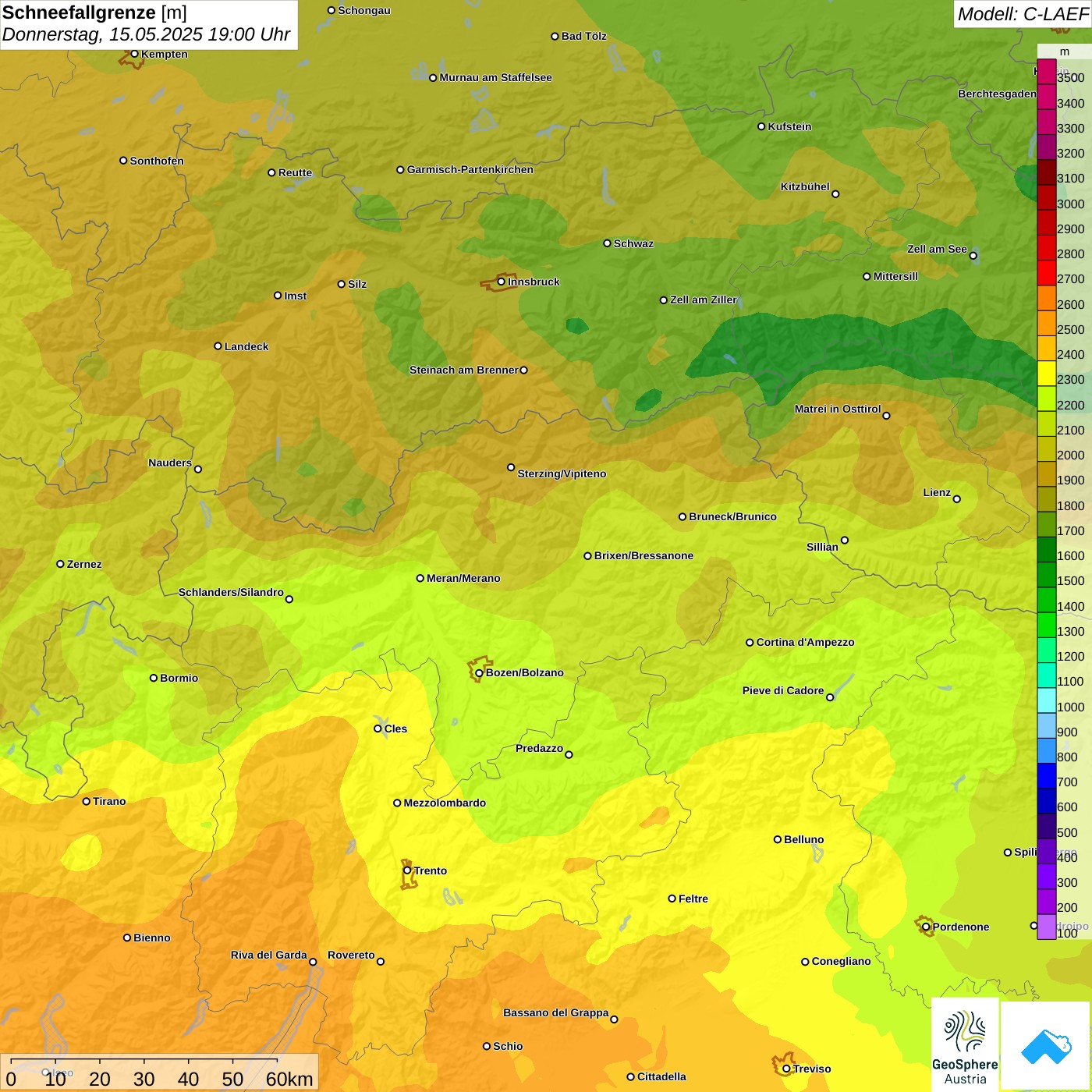Viewport: 1092px width, 1092px height.
Task: Click the GeoSphere Austria logo
Action: (965, 1044)
